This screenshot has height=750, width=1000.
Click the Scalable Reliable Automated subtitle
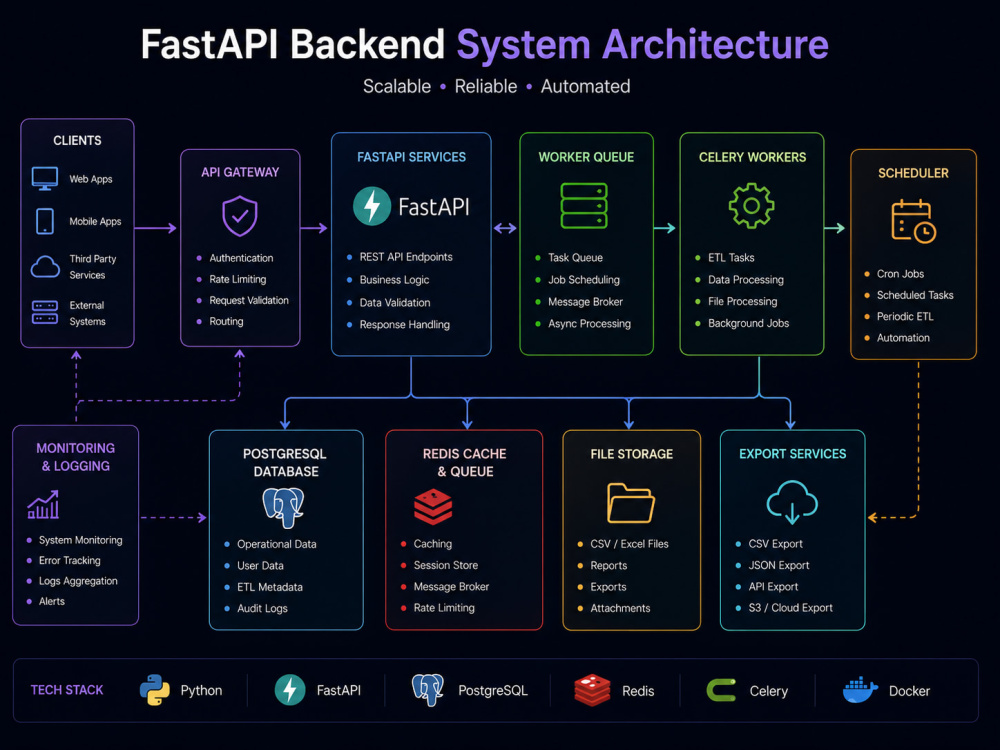[x=496, y=86]
